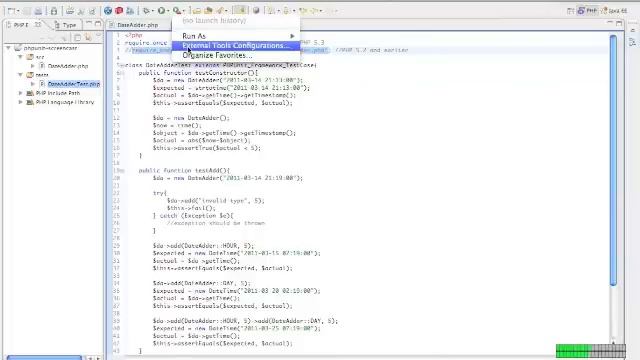Expand DateAdder.php in the tree
The width and height of the screenshot is (640, 360).
[33, 66]
